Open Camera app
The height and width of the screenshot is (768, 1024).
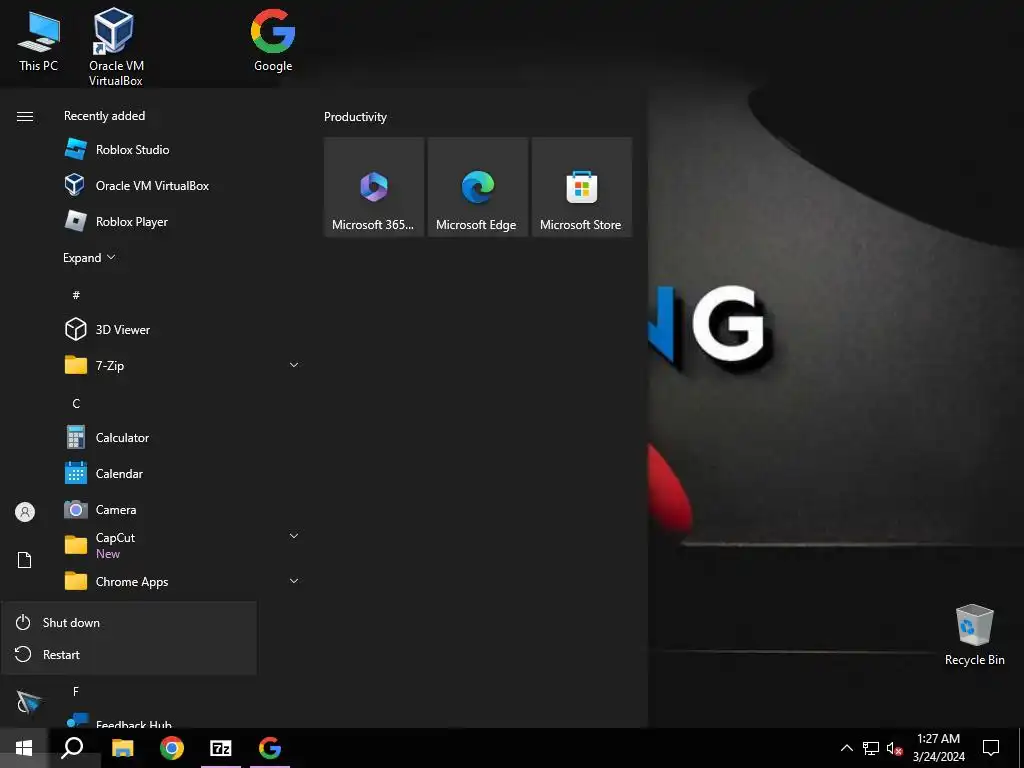181,509
